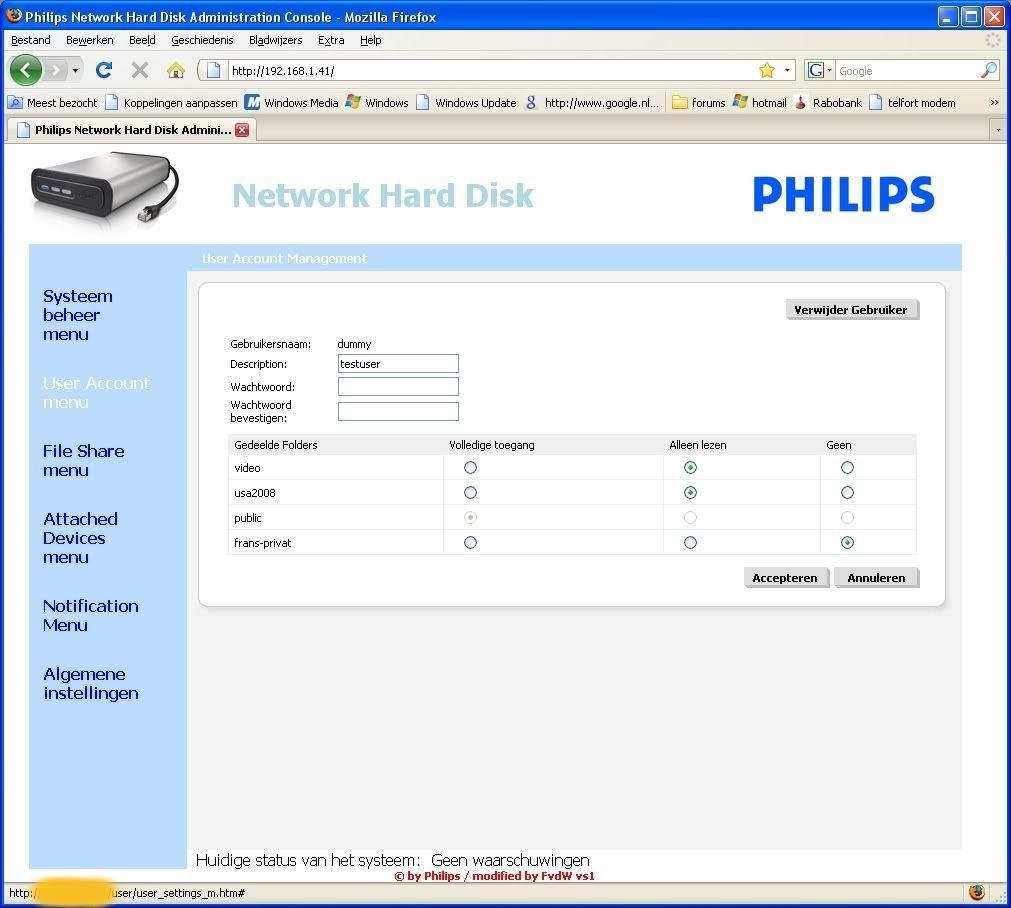1011x908 pixels.
Task: Start a Google search with the magnifier icon
Action: [x=988, y=70]
